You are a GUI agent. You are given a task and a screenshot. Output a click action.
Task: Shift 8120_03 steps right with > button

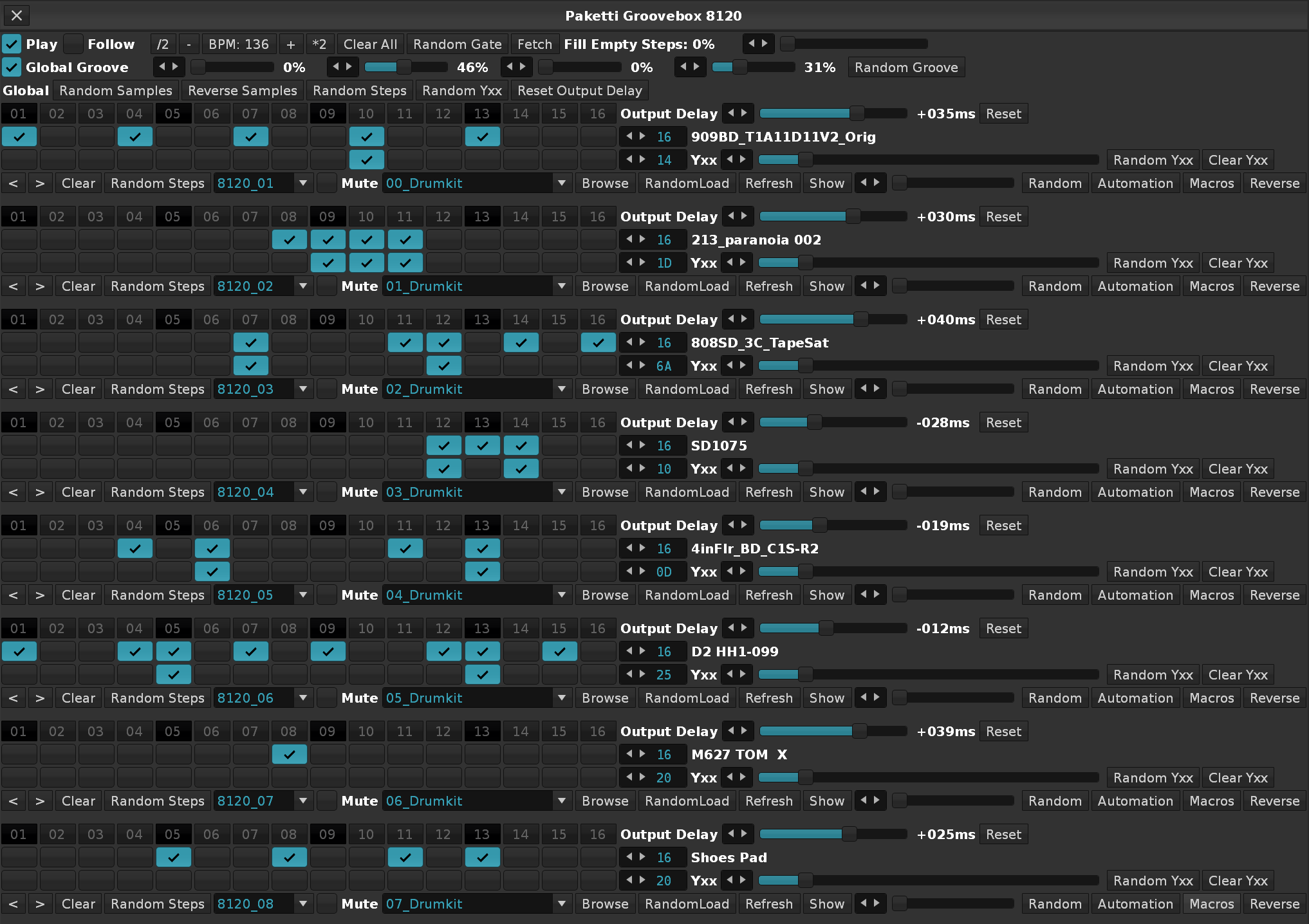point(40,389)
